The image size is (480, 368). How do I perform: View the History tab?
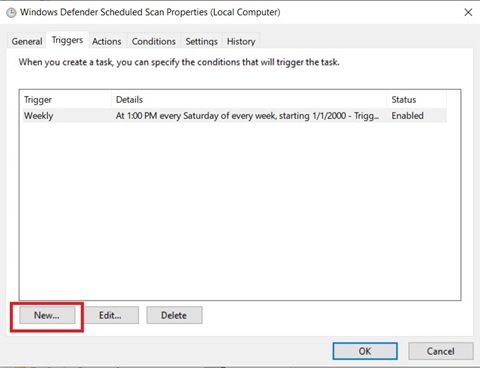coord(241,41)
